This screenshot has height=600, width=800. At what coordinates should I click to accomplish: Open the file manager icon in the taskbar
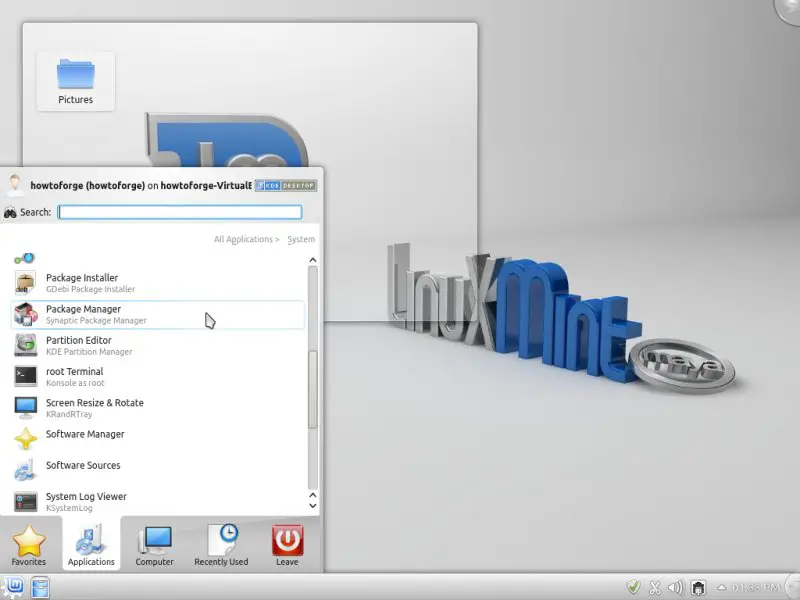click(x=40, y=587)
